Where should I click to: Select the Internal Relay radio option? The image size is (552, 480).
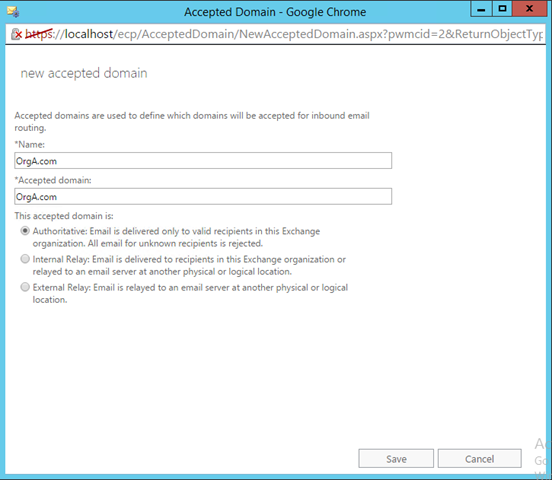[x=25, y=259]
